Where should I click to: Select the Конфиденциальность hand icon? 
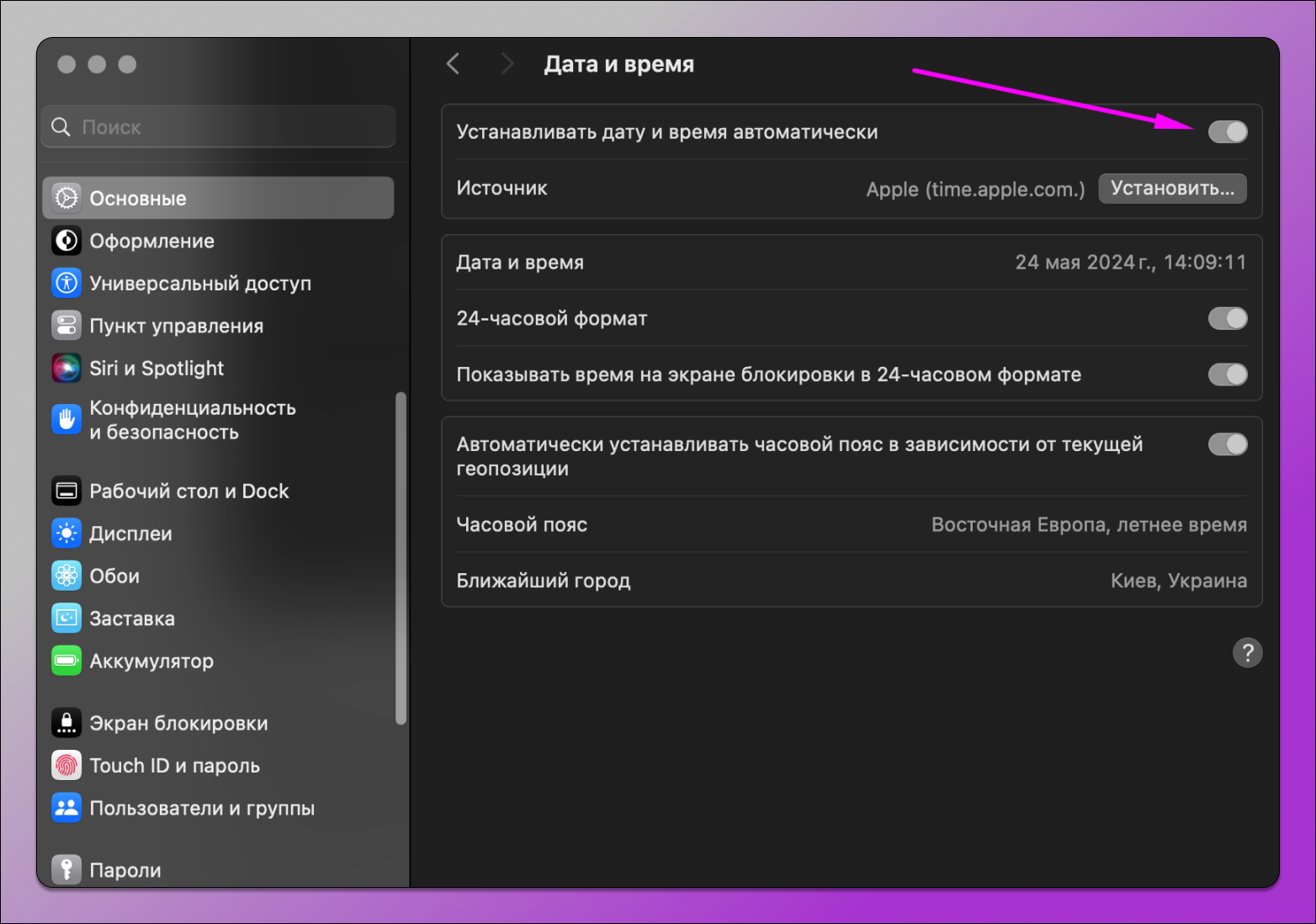[66, 419]
